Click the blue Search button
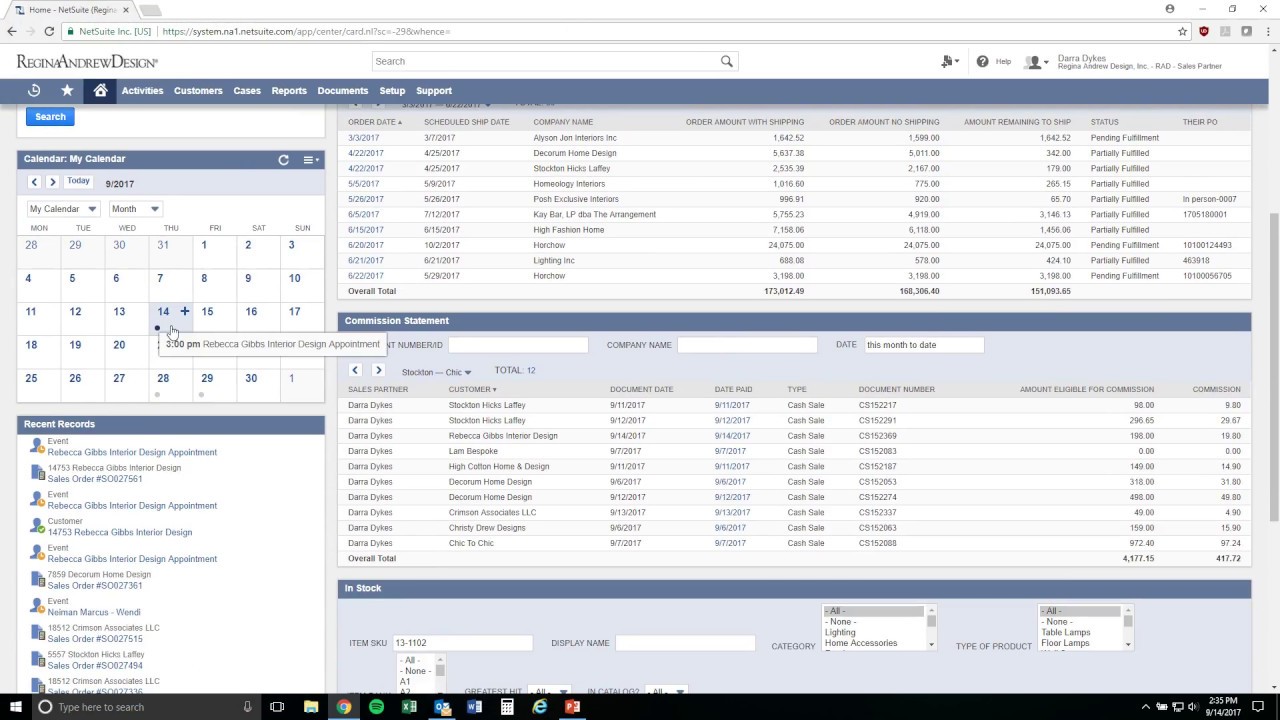The image size is (1280, 720). [50, 117]
